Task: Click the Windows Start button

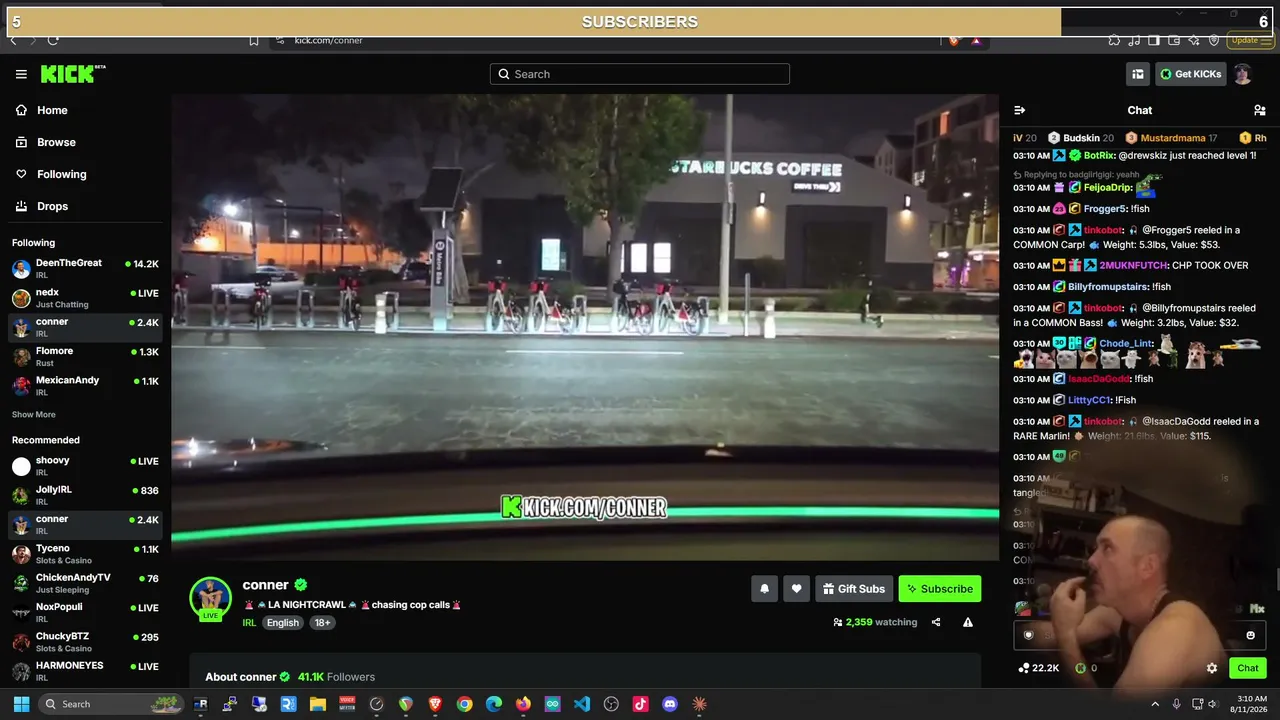Action: coord(21,704)
